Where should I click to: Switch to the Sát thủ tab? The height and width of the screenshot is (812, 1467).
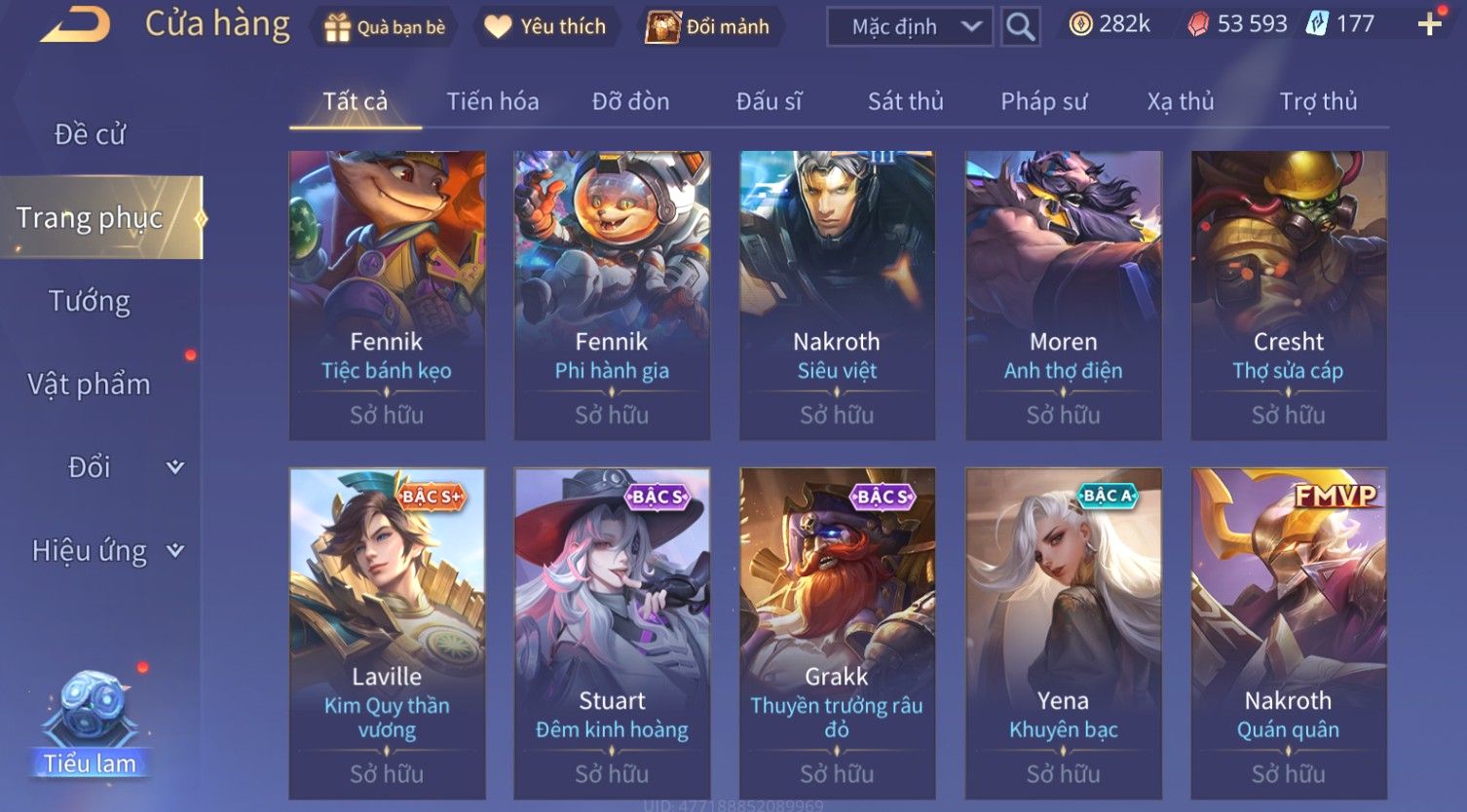coord(905,101)
